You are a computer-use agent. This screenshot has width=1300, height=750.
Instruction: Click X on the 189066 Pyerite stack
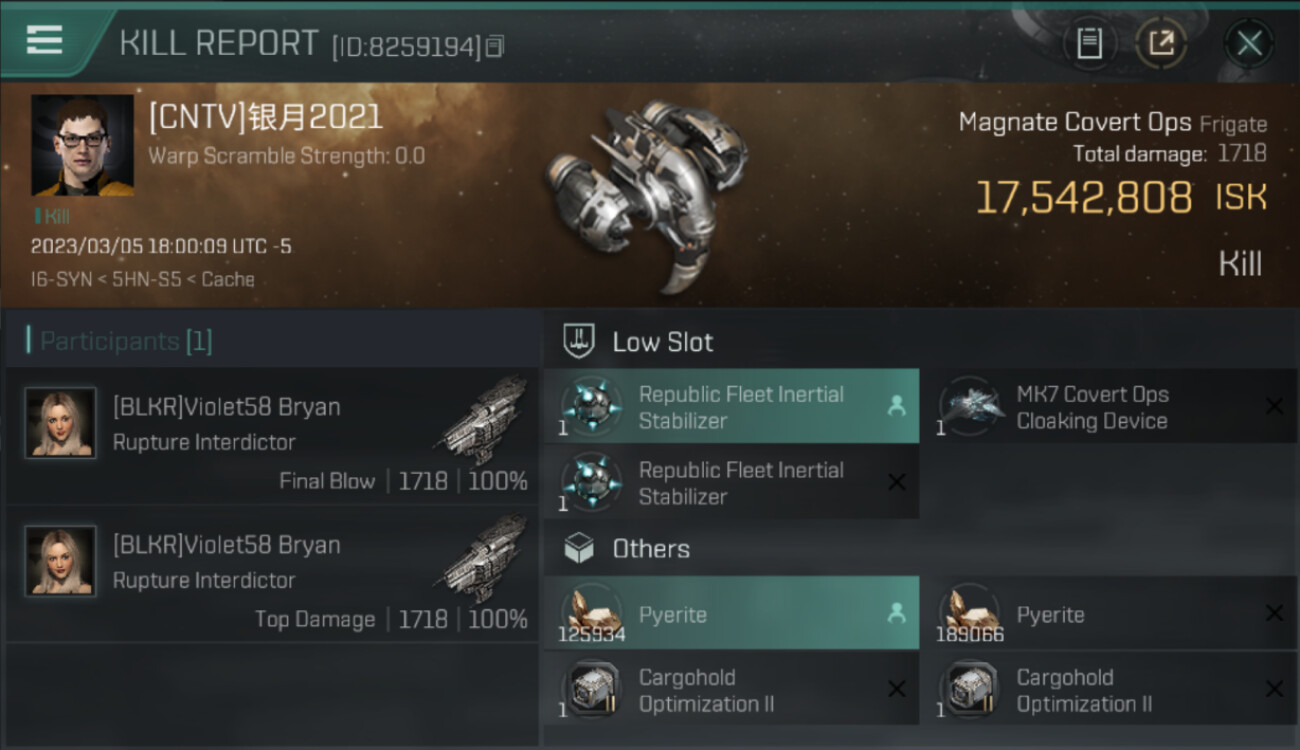click(x=1274, y=614)
